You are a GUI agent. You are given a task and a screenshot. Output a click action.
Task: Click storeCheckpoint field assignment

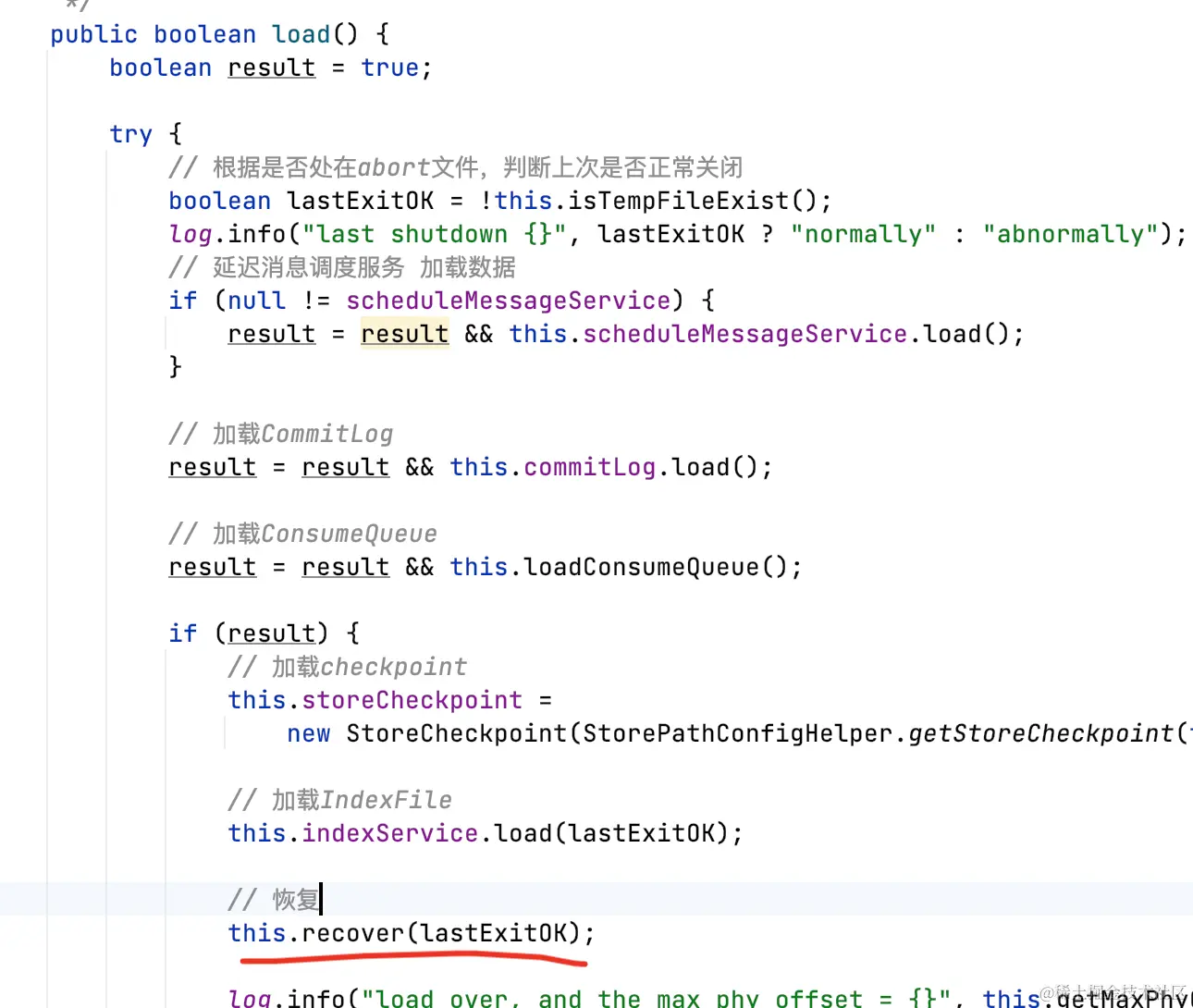412,700
